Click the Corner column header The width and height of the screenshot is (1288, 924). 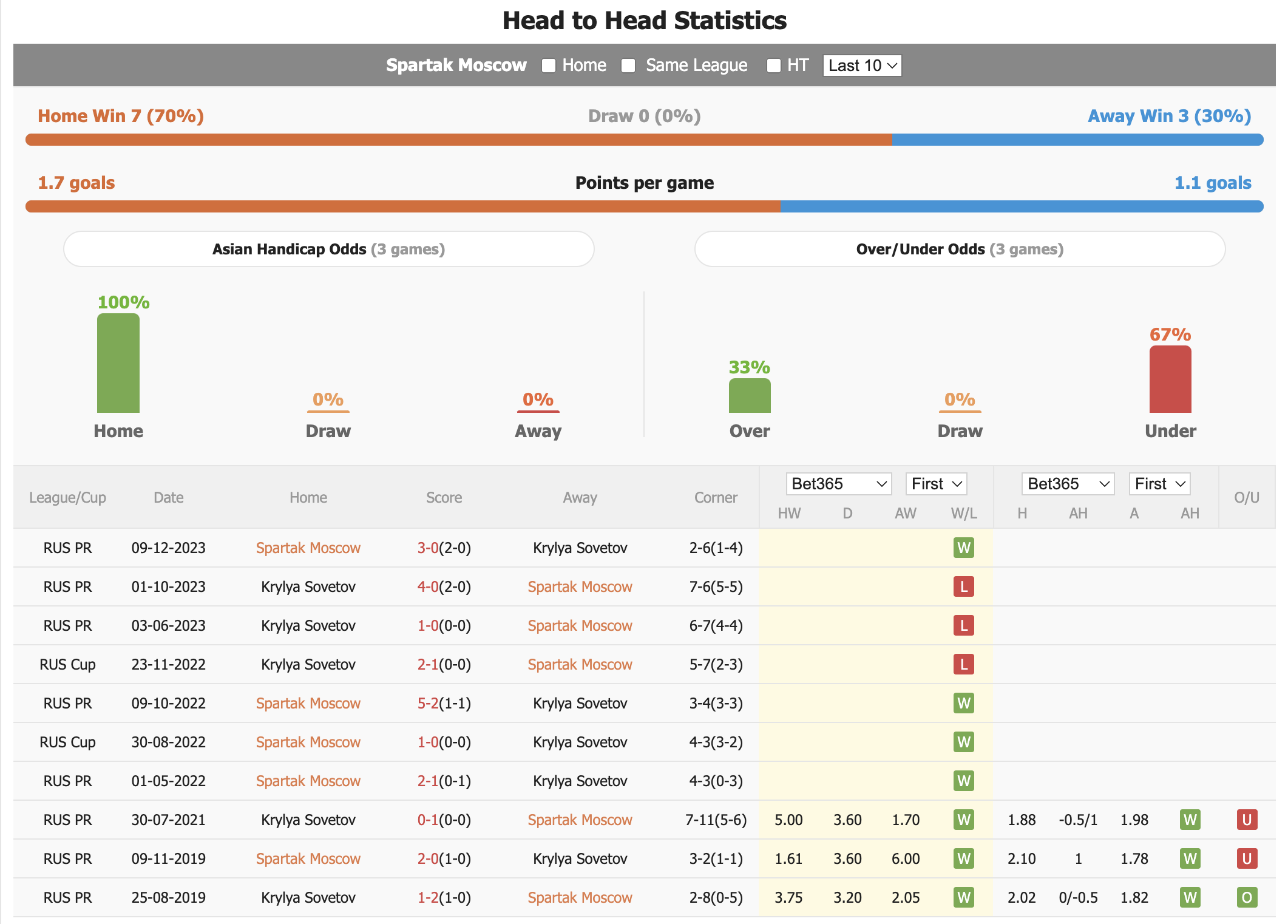coord(716,497)
